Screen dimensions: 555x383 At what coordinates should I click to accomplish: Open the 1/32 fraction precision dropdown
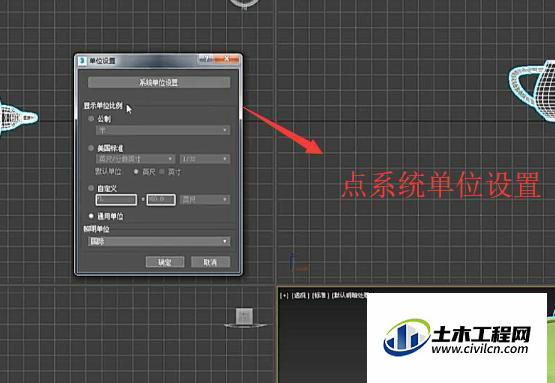coord(205,159)
